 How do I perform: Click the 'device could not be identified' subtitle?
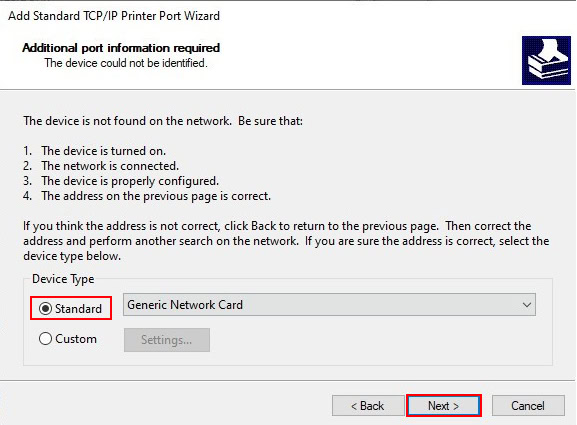pyautogui.click(x=126, y=63)
